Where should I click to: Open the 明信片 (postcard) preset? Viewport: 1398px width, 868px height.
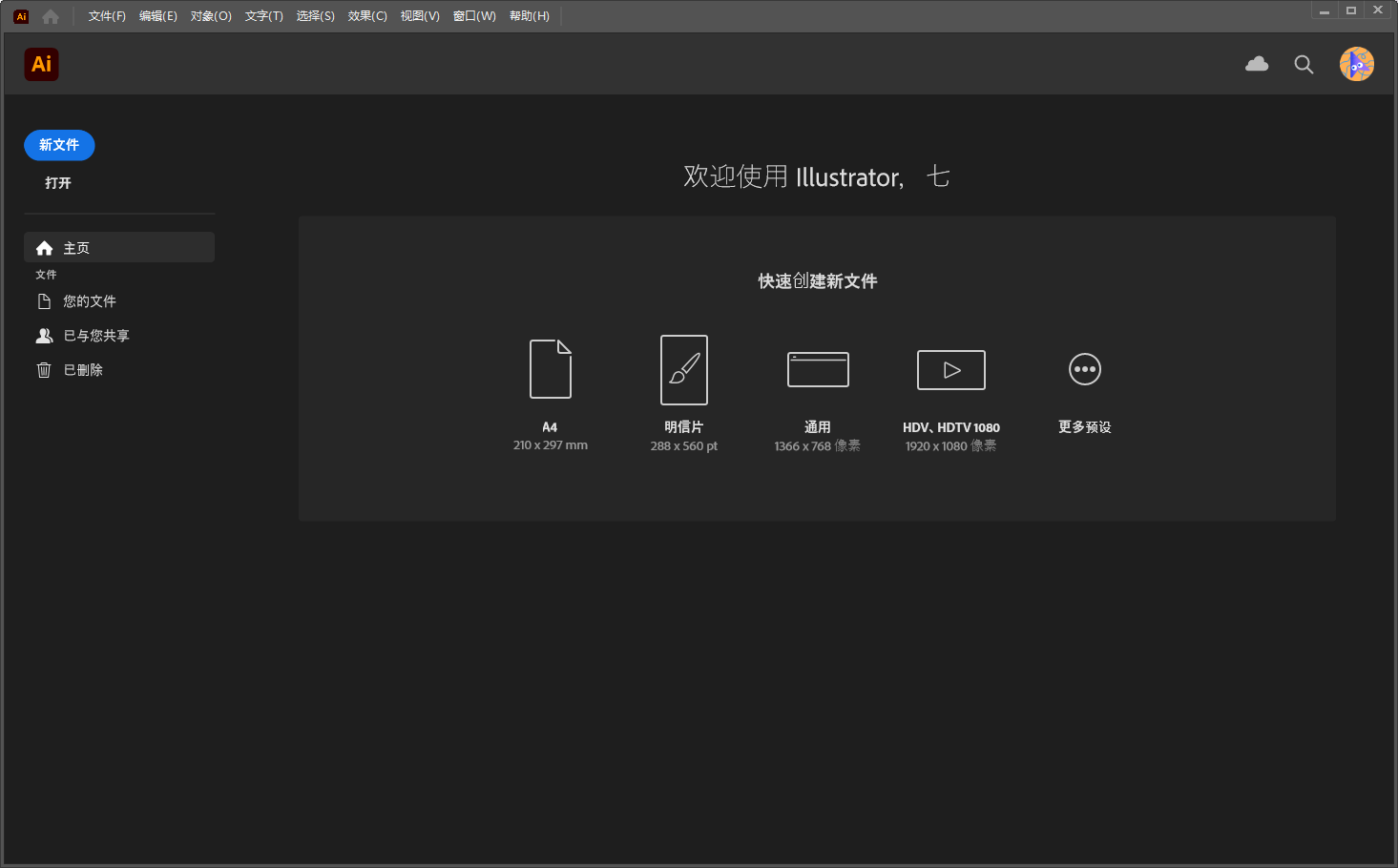(x=683, y=369)
